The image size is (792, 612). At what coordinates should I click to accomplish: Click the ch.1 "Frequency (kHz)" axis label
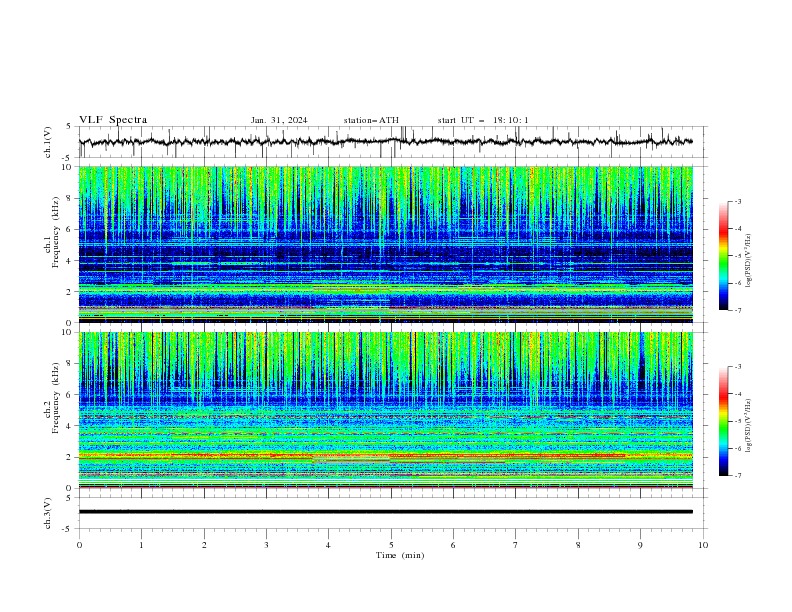56,233
